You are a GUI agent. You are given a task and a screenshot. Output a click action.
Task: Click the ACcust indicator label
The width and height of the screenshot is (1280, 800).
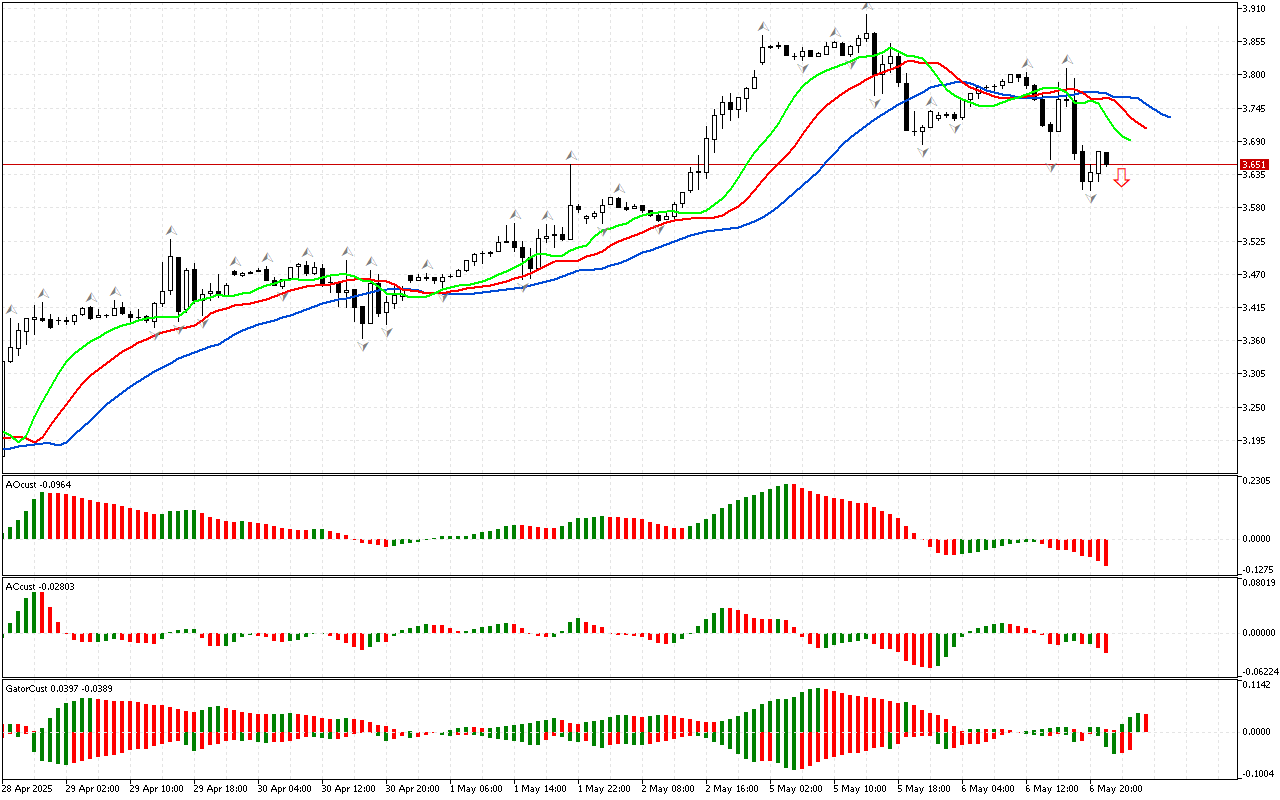click(x=35, y=586)
